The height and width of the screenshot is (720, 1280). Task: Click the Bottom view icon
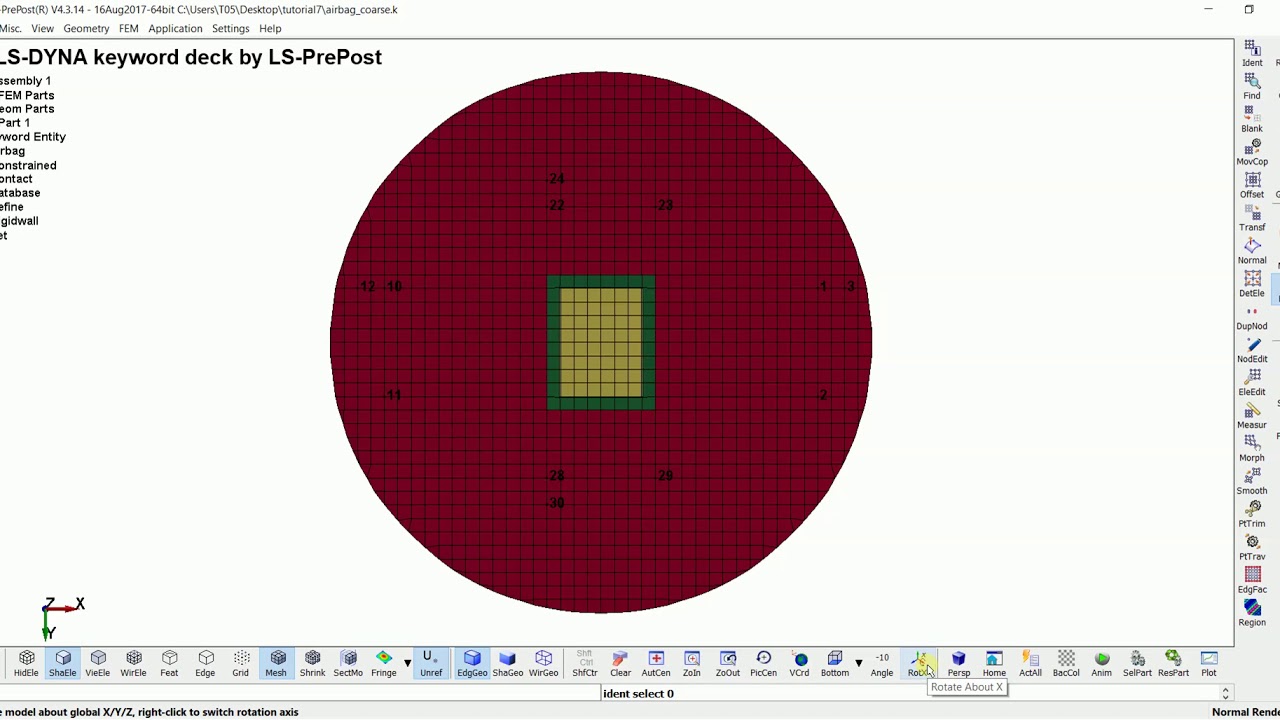835,663
